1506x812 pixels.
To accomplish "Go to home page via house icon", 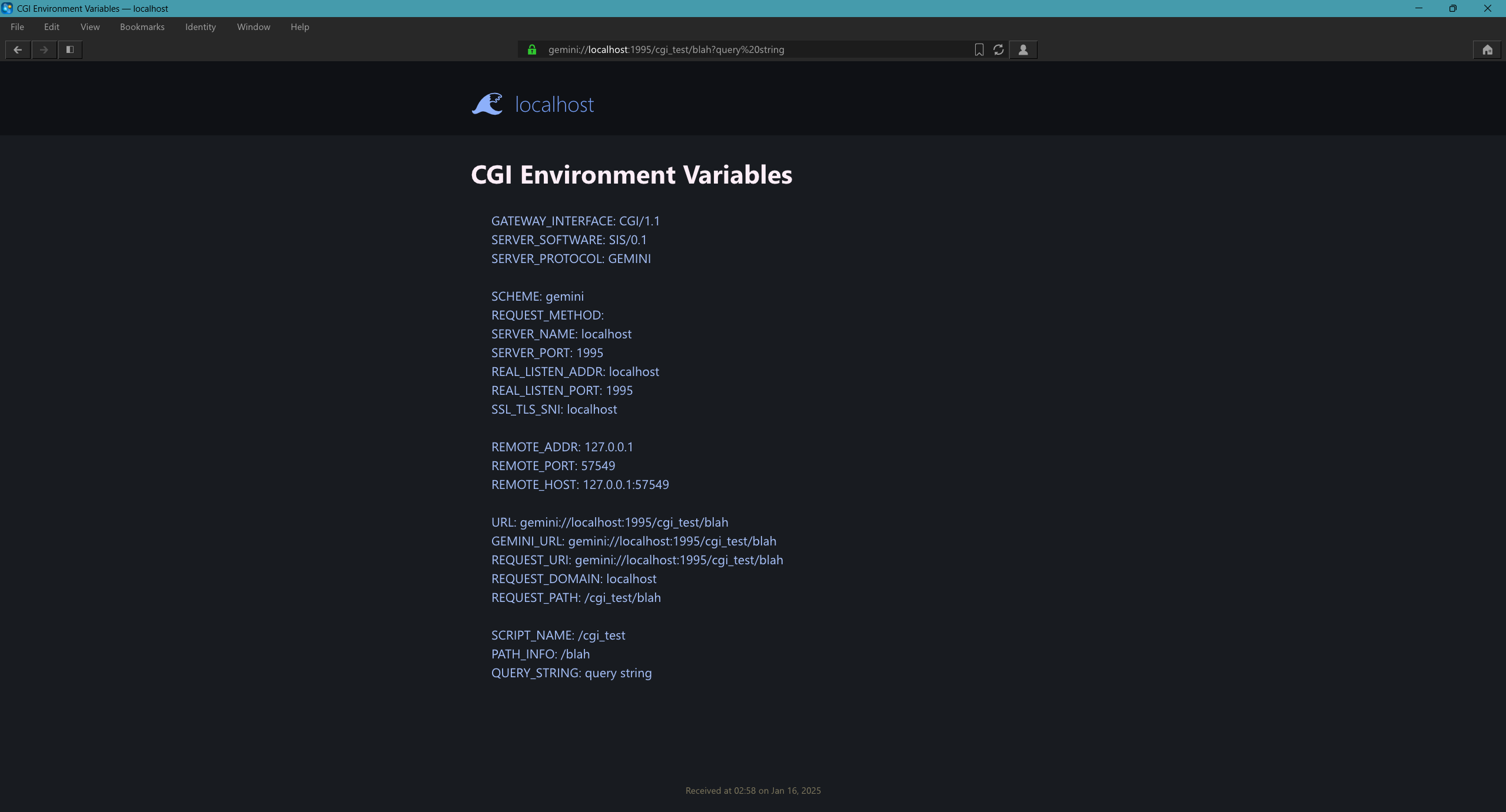I will 1487,50.
